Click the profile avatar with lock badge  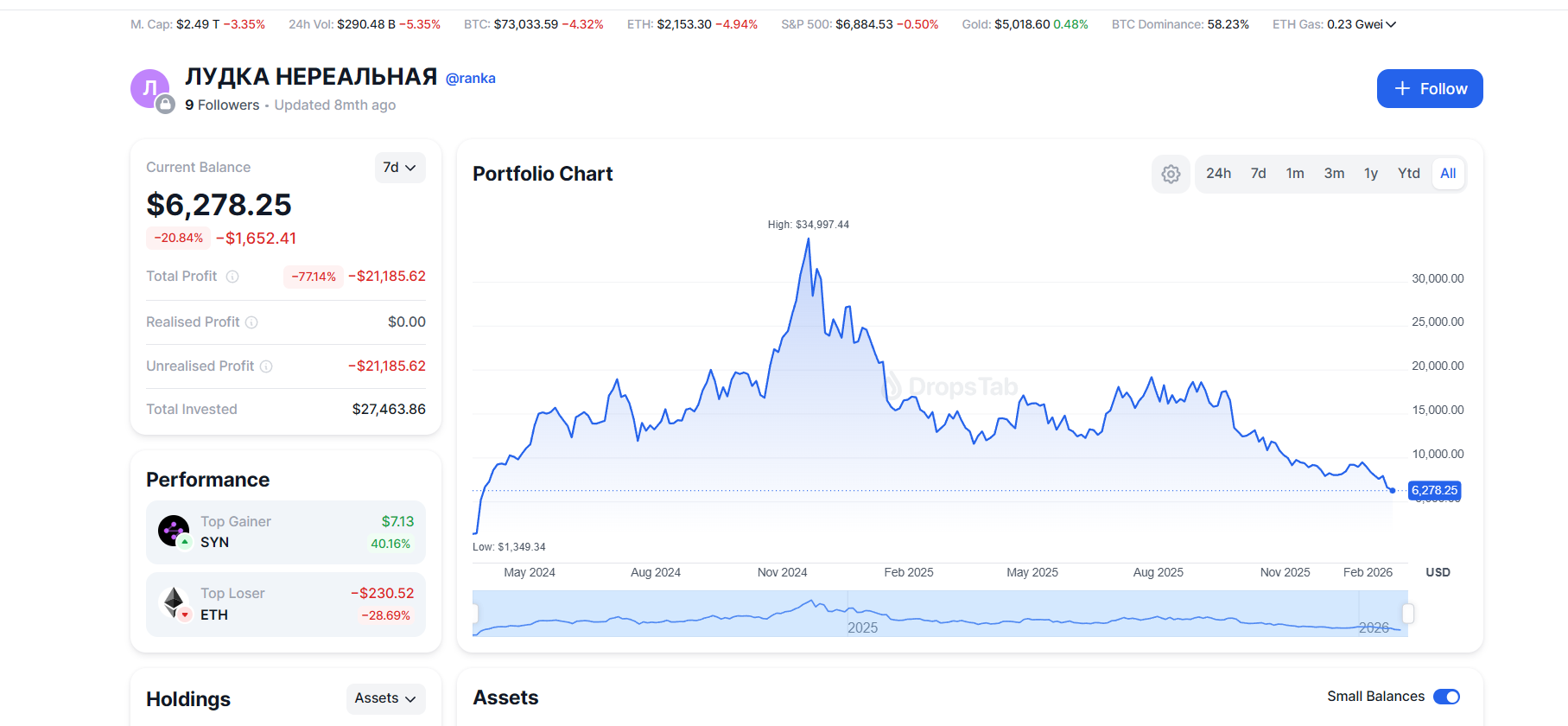[x=150, y=89]
